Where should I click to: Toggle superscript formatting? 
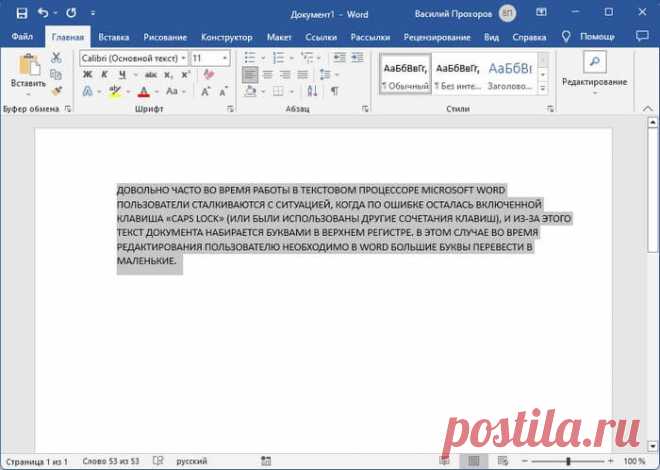click(x=185, y=75)
